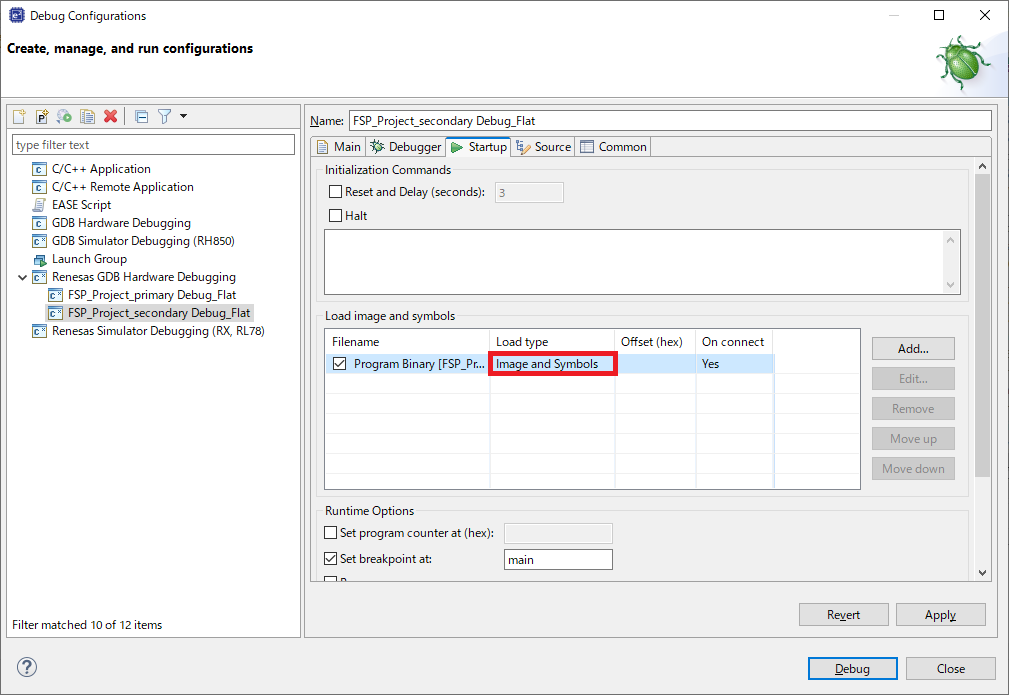The height and width of the screenshot is (695, 1009).
Task: Delete selected configuration with red X
Action: coord(111,117)
